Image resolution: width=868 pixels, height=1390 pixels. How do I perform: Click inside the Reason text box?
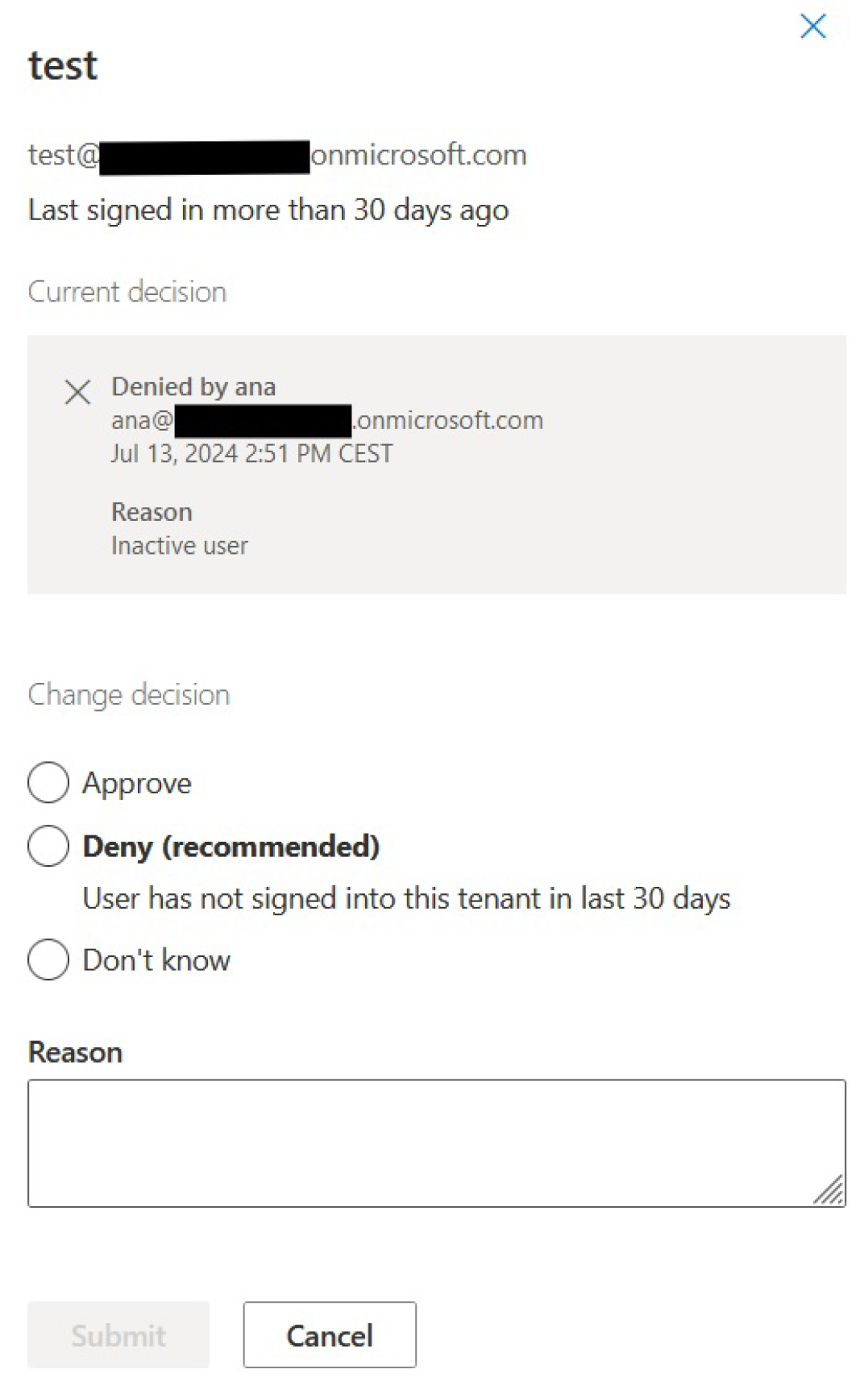(435, 1142)
